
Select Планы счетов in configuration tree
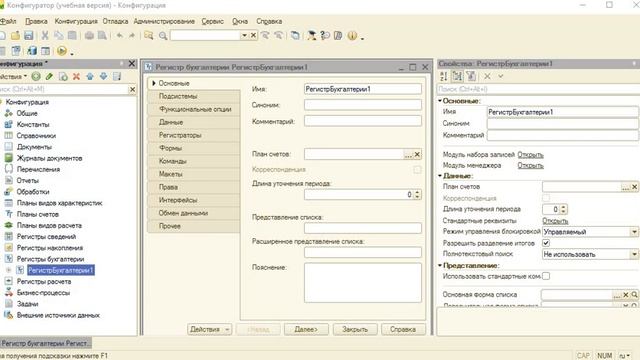[x=38, y=214]
